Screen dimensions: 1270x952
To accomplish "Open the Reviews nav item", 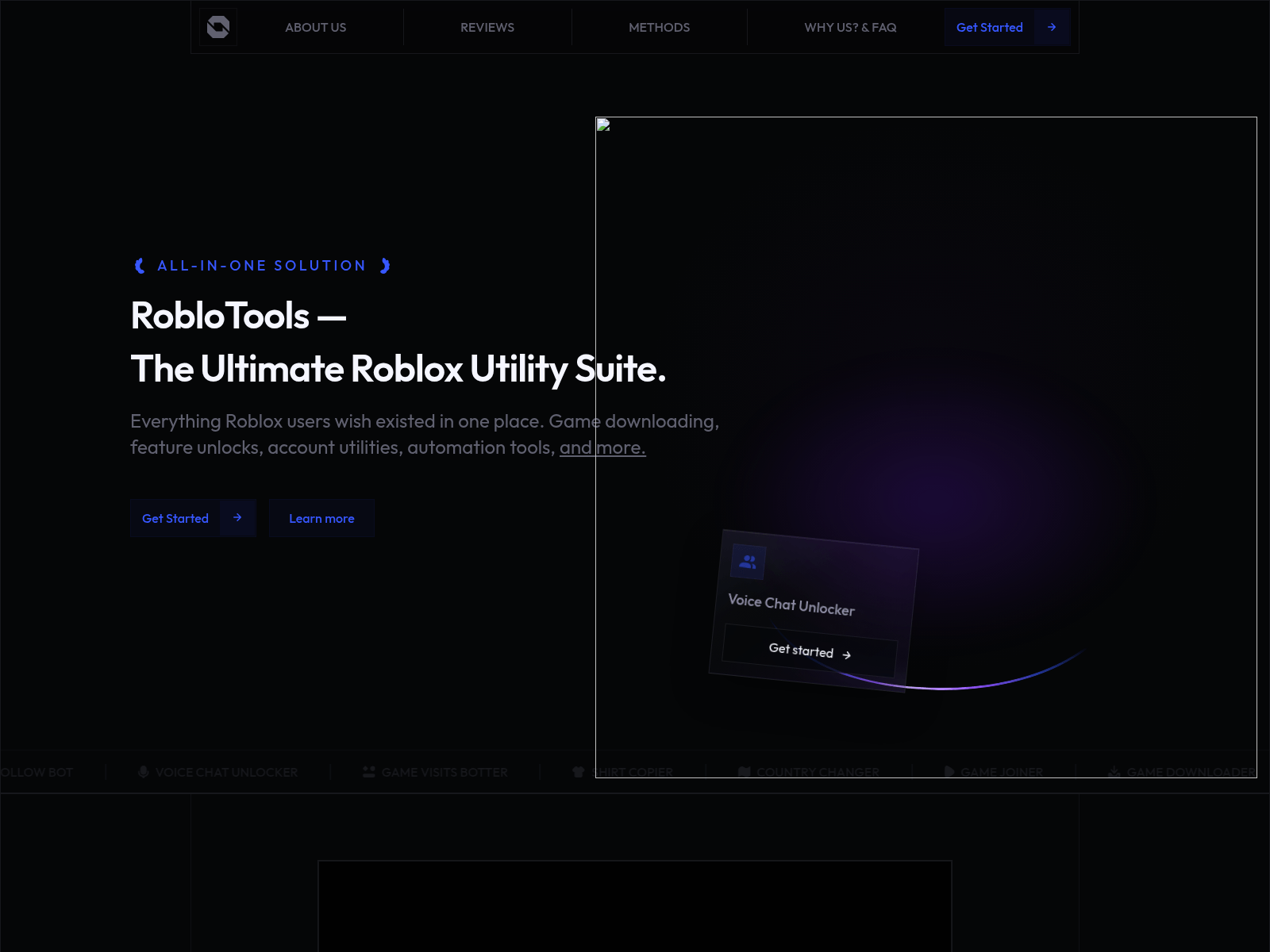I will 487,27.
